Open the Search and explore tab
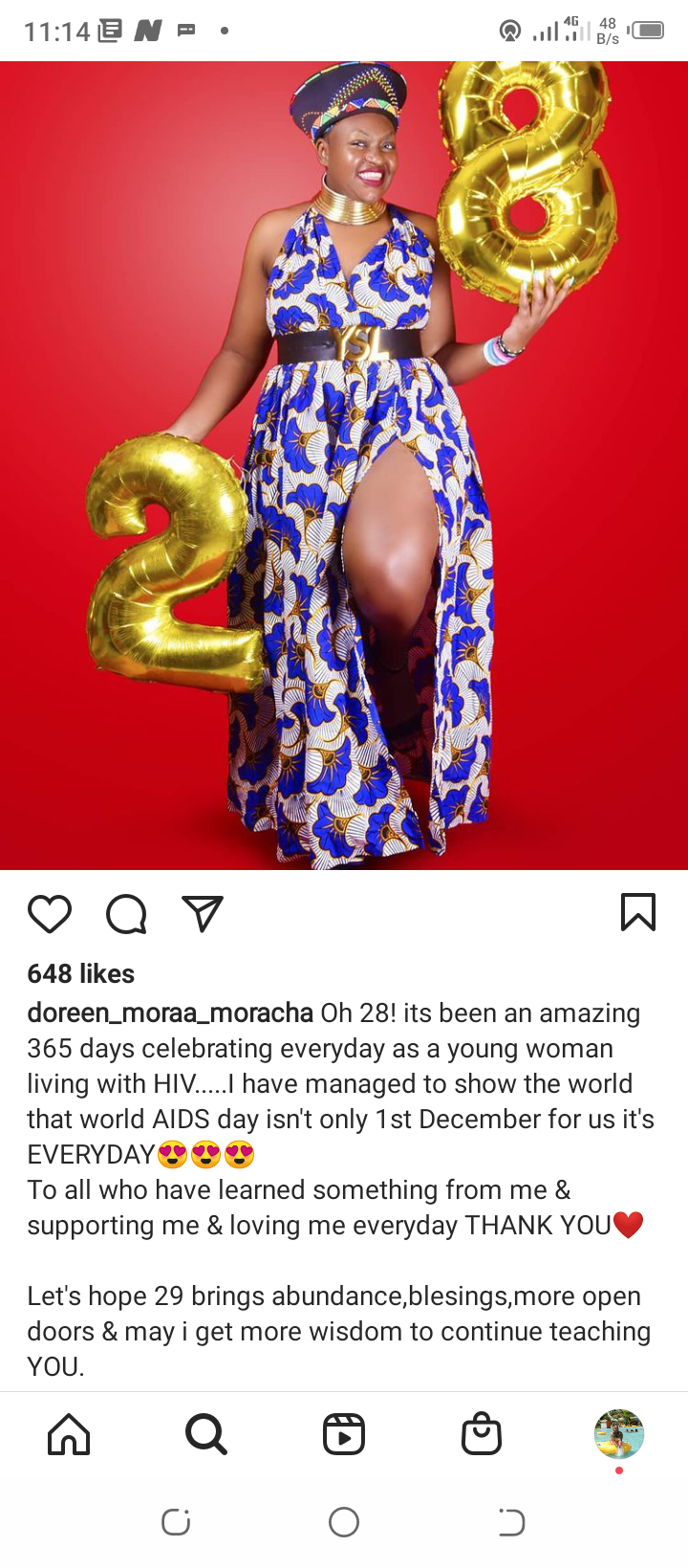 tap(206, 1434)
